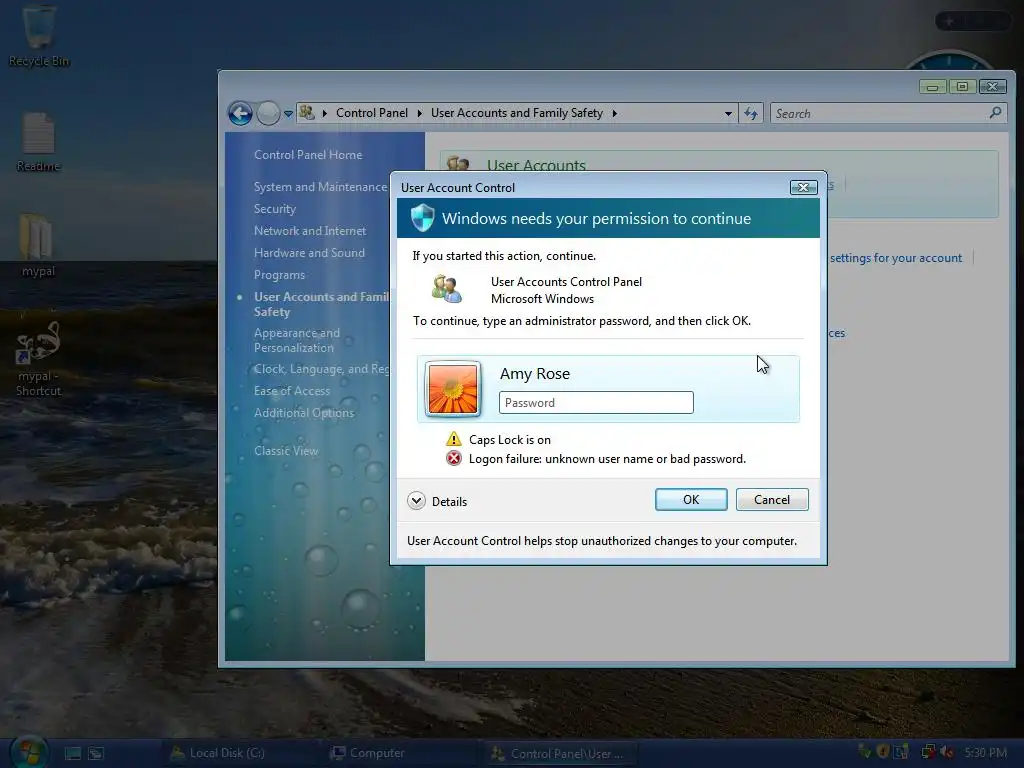Click the red logon failure error icon
This screenshot has height=768, width=1024.
453,458
